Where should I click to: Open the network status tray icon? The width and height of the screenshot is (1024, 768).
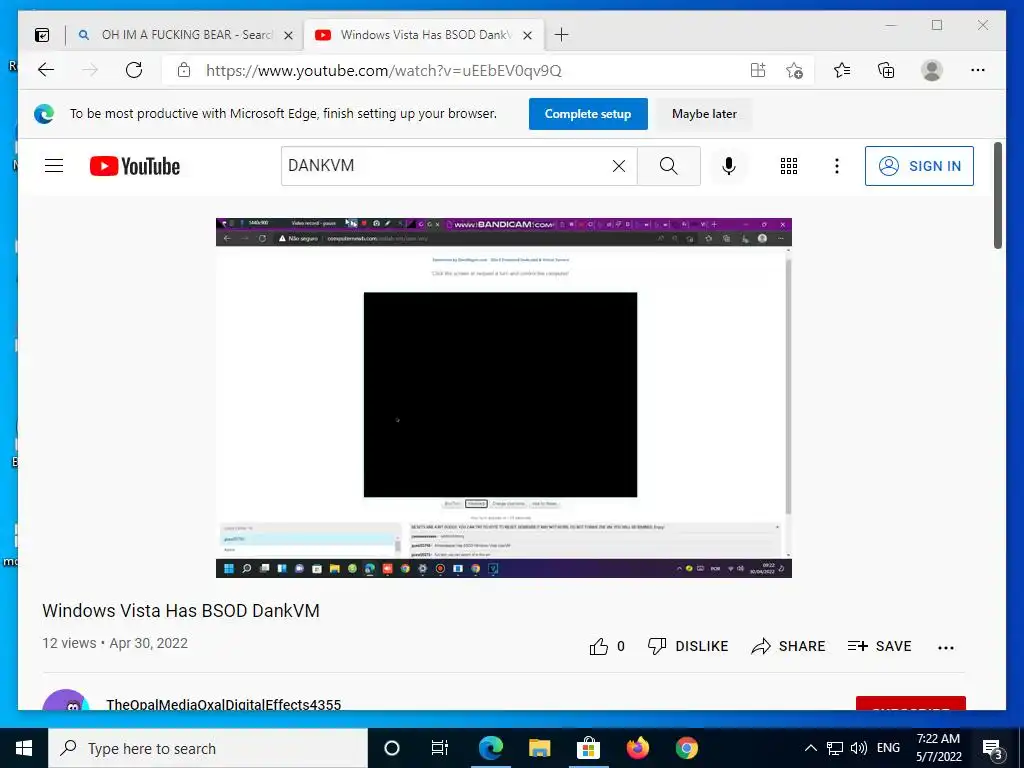point(835,748)
